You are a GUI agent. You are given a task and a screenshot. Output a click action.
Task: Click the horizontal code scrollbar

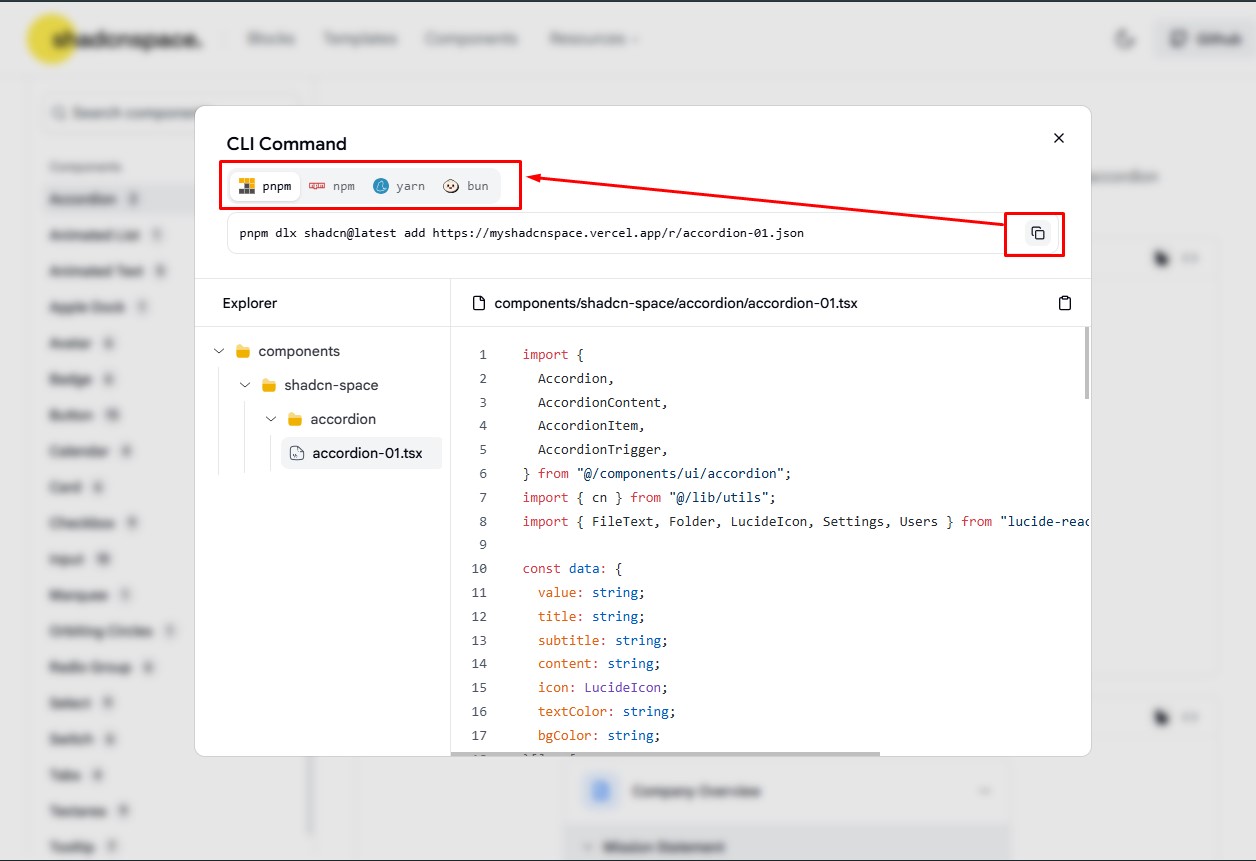click(665, 753)
